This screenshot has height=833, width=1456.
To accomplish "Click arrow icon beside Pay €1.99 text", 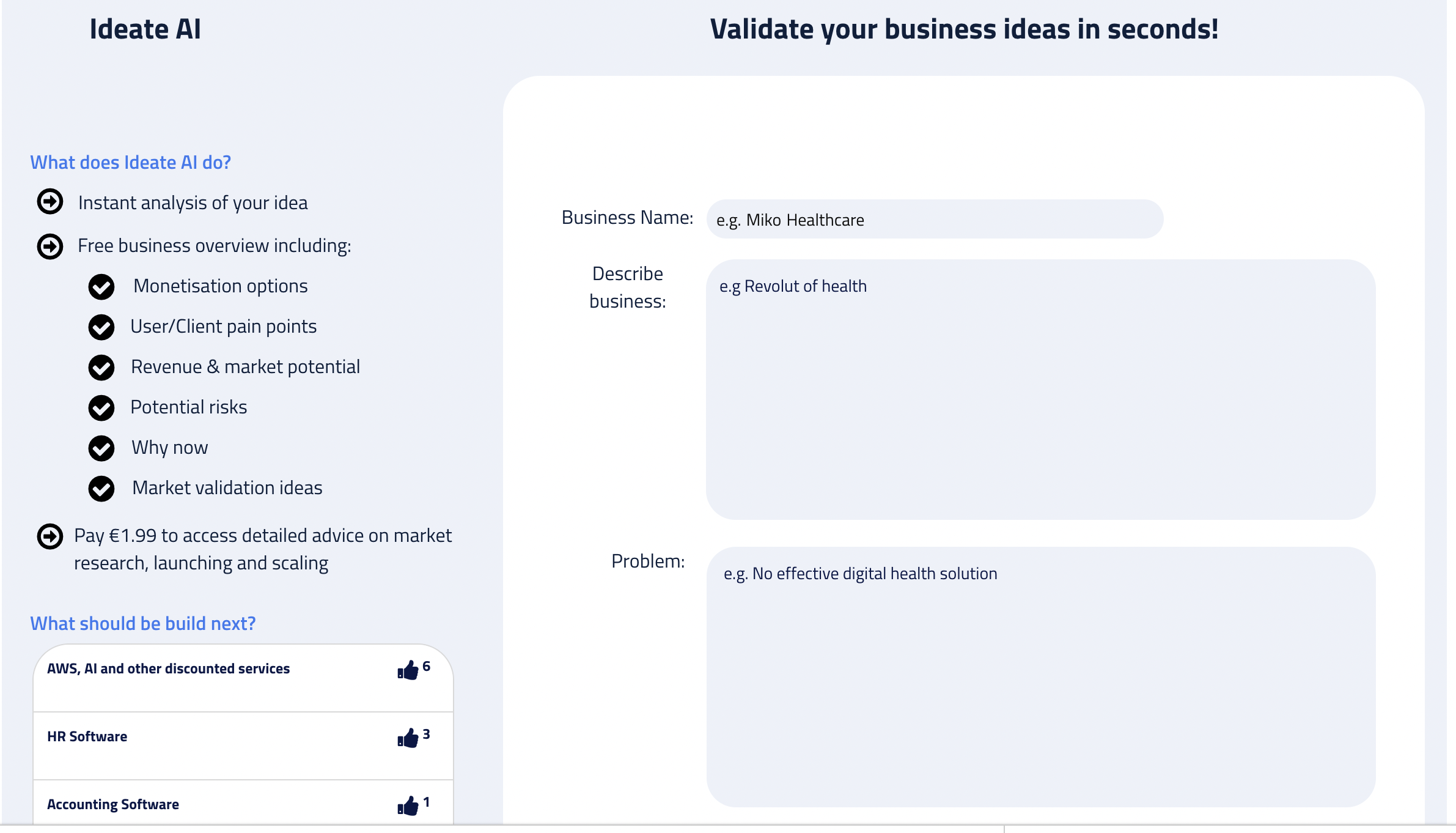I will click(x=50, y=536).
